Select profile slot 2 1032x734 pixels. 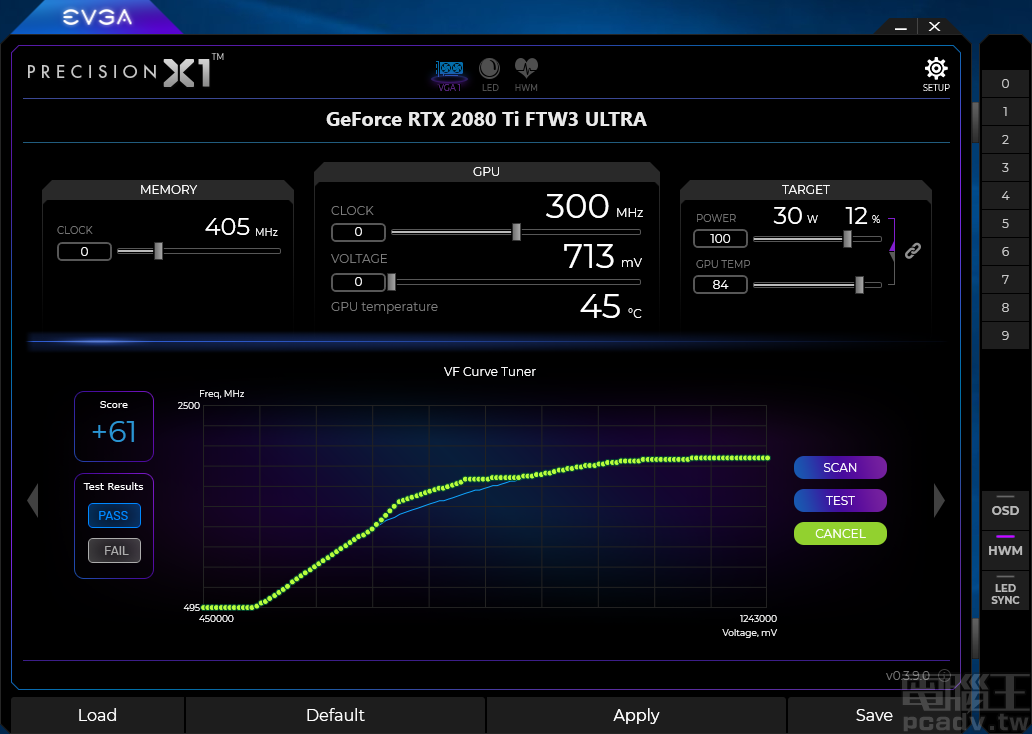coord(1005,140)
